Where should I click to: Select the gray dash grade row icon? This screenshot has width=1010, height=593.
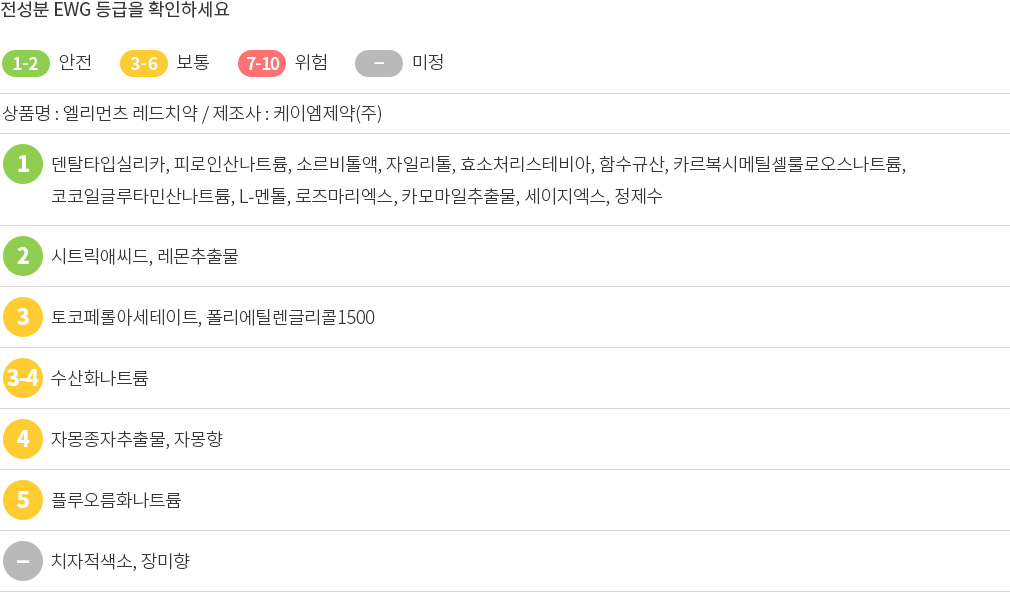23,561
